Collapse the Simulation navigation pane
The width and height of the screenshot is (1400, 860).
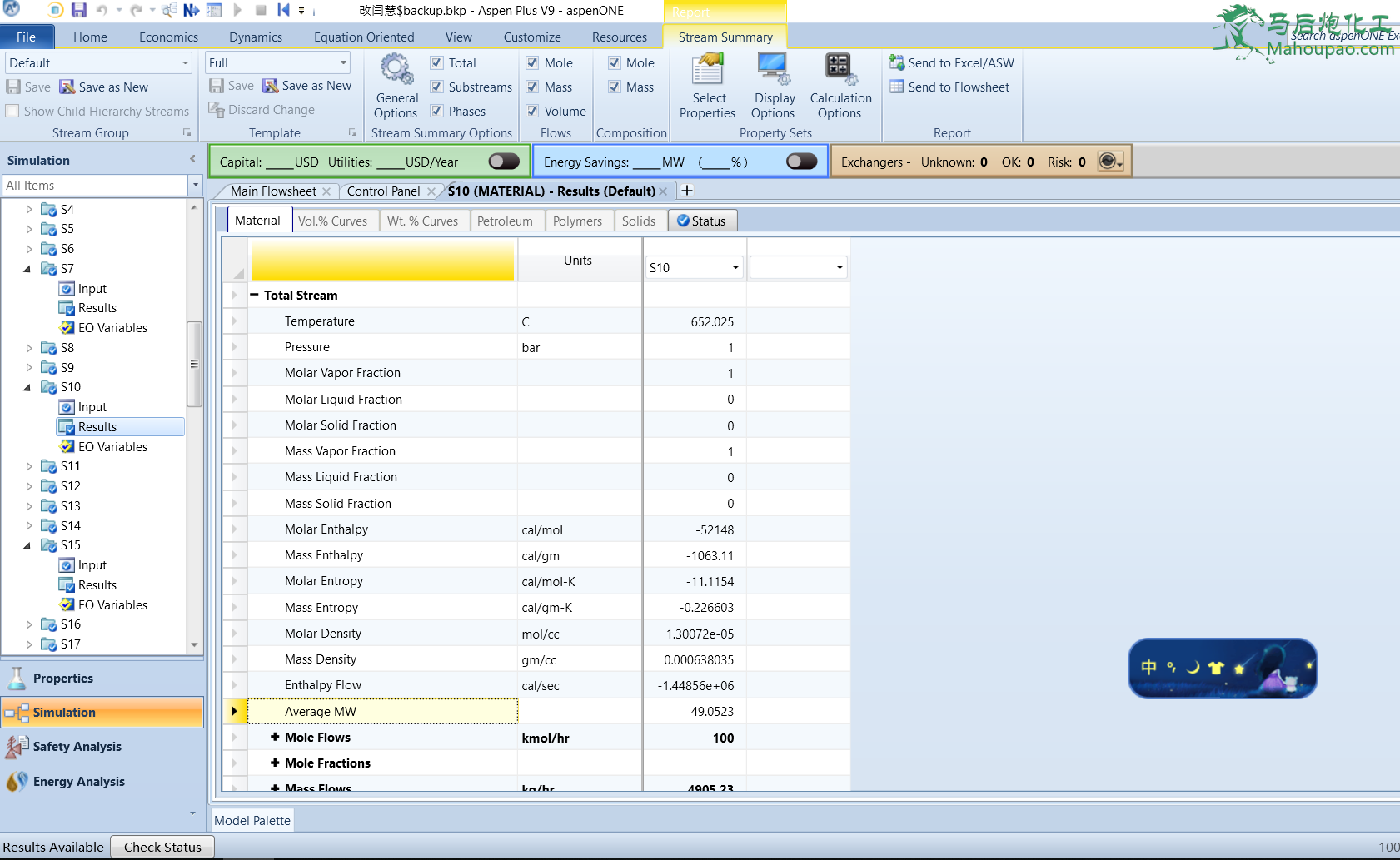click(x=192, y=159)
